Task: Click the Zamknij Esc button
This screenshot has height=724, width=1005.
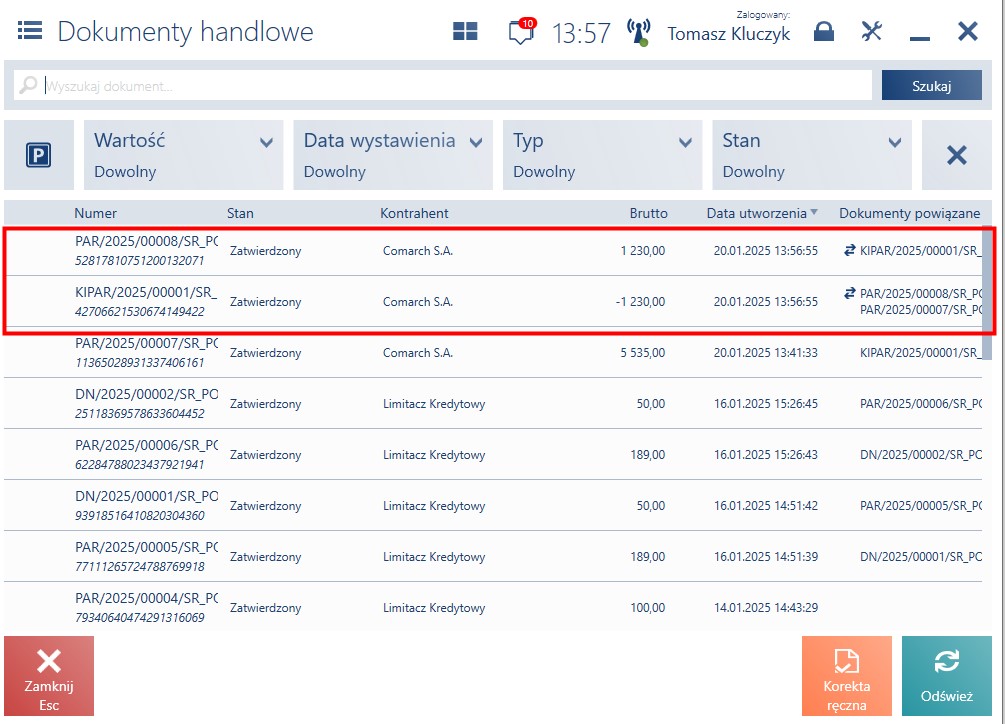Action: (x=49, y=676)
